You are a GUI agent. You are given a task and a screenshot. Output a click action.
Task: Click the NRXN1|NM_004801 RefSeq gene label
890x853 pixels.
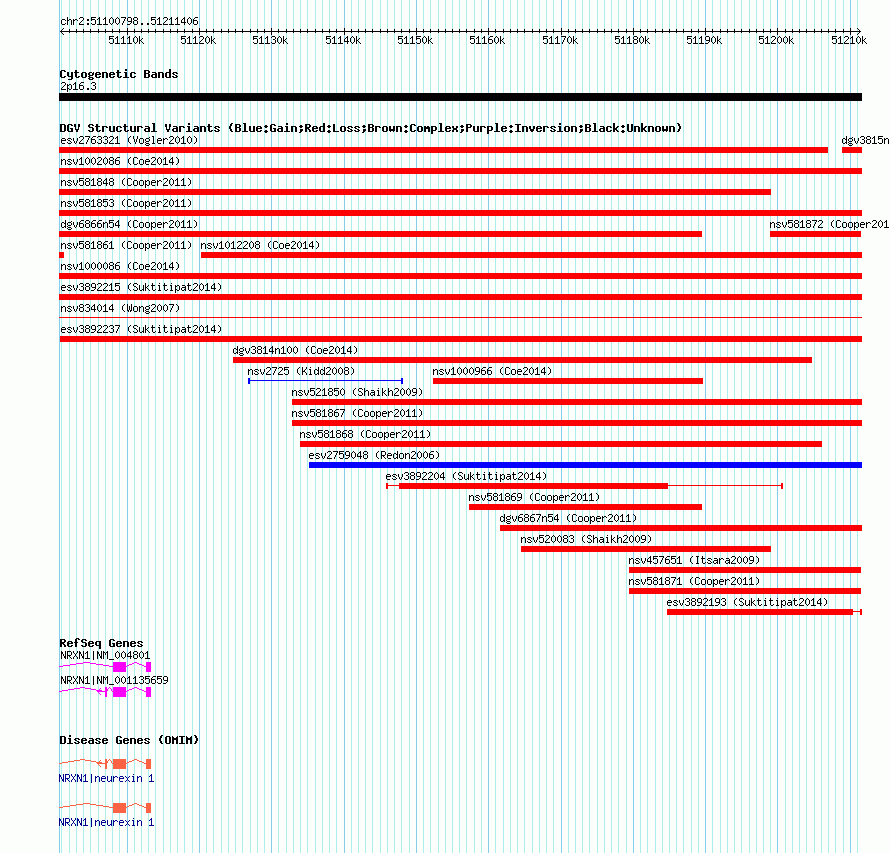coord(106,655)
